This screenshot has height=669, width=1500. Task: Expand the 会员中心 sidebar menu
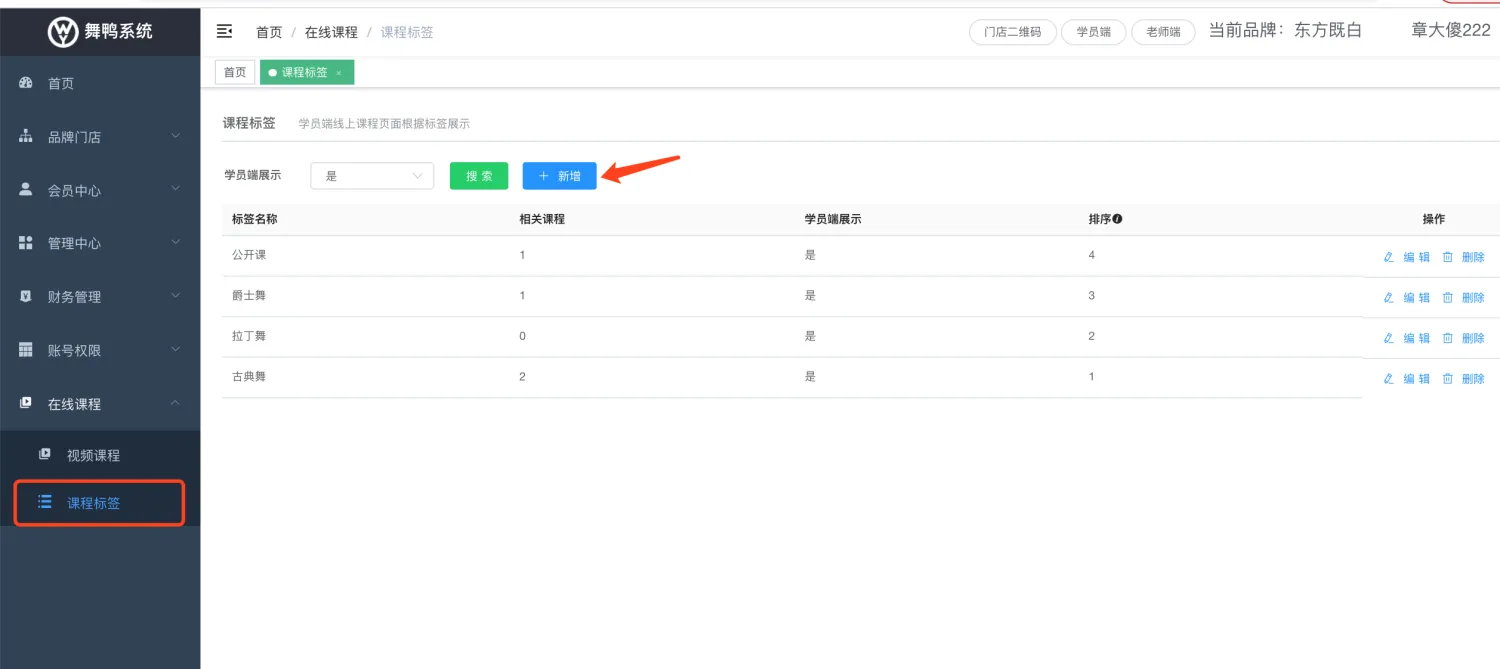100,190
